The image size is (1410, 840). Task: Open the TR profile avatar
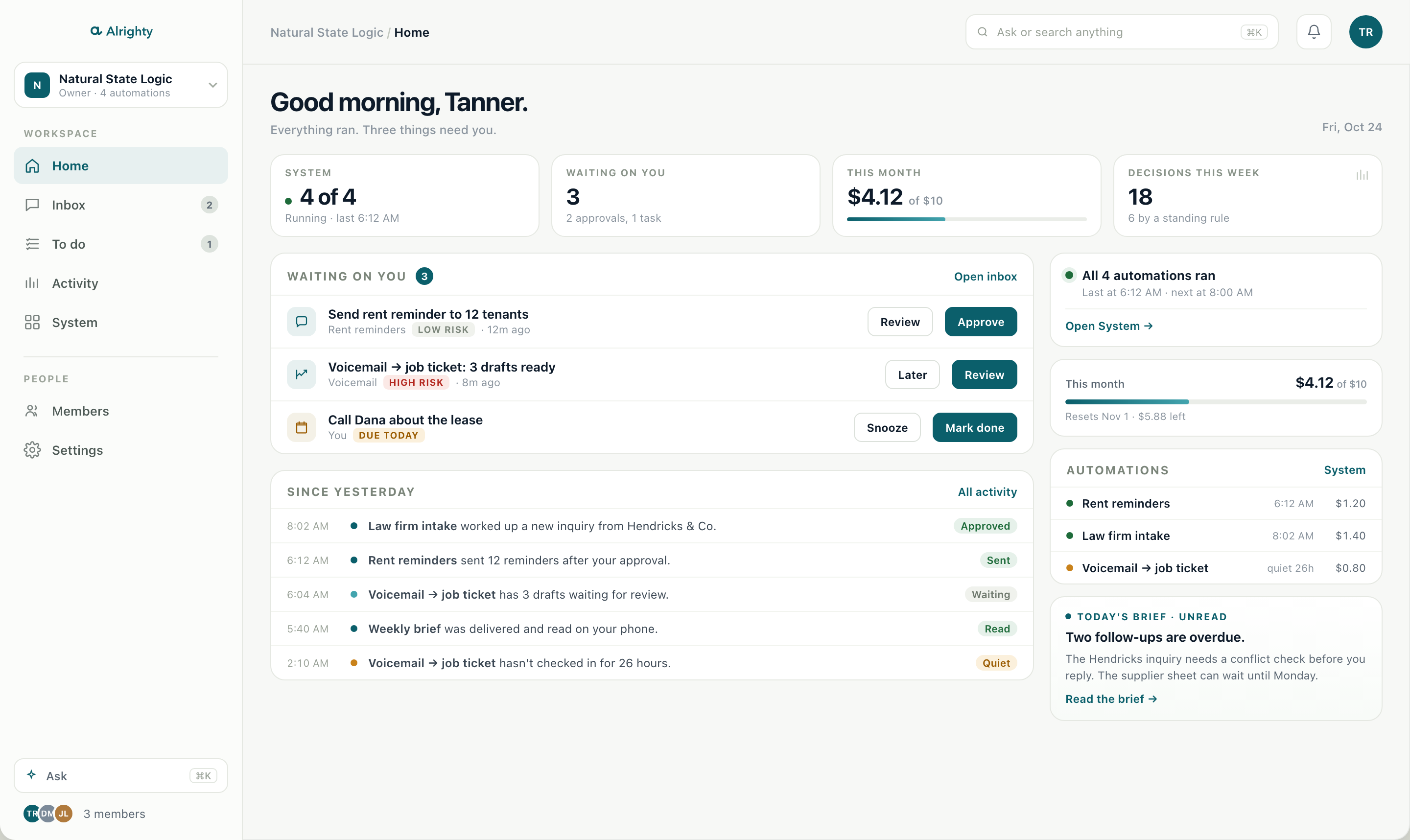(1365, 32)
